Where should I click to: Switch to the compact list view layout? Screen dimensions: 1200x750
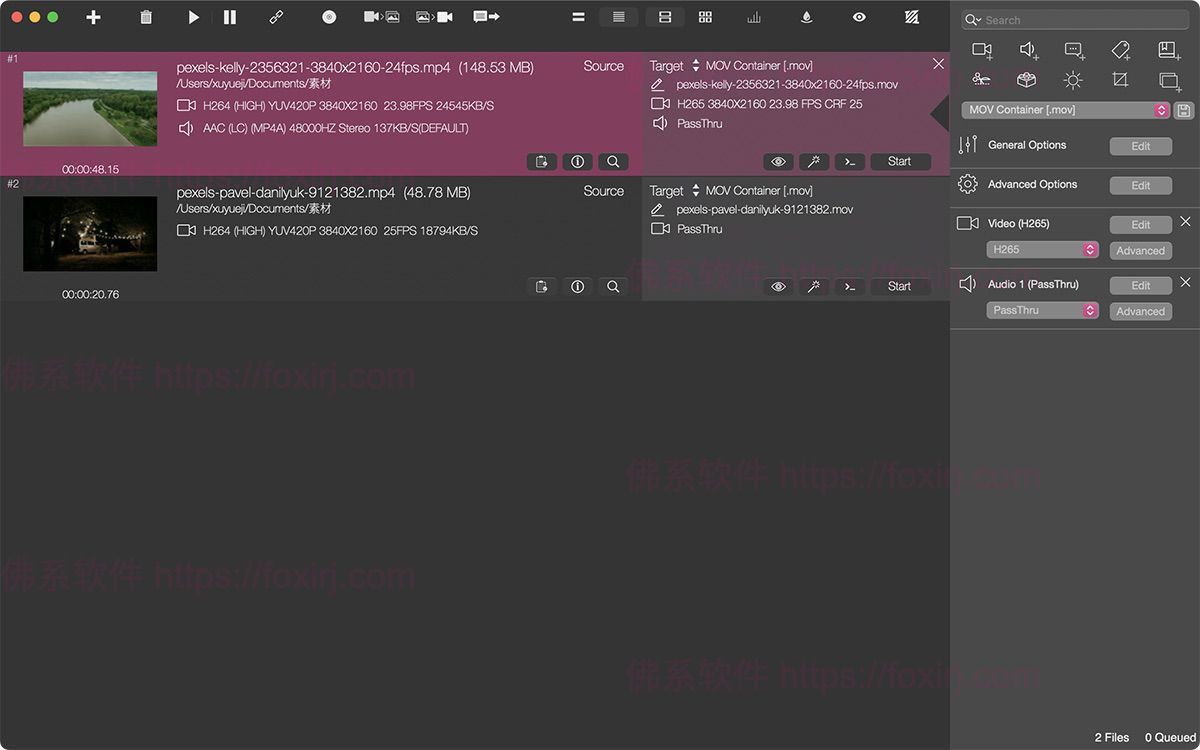coord(618,17)
